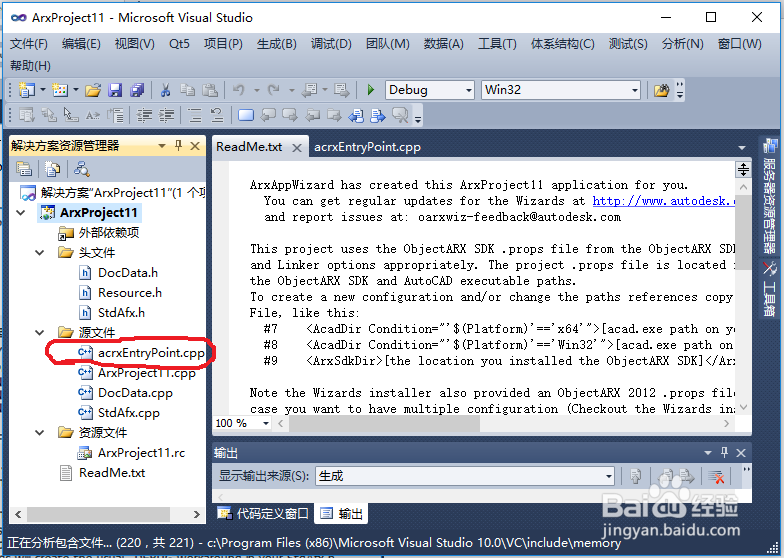The image size is (784, 558).
Task: Open the New Project dropdown arrow
Action: (x=42, y=90)
